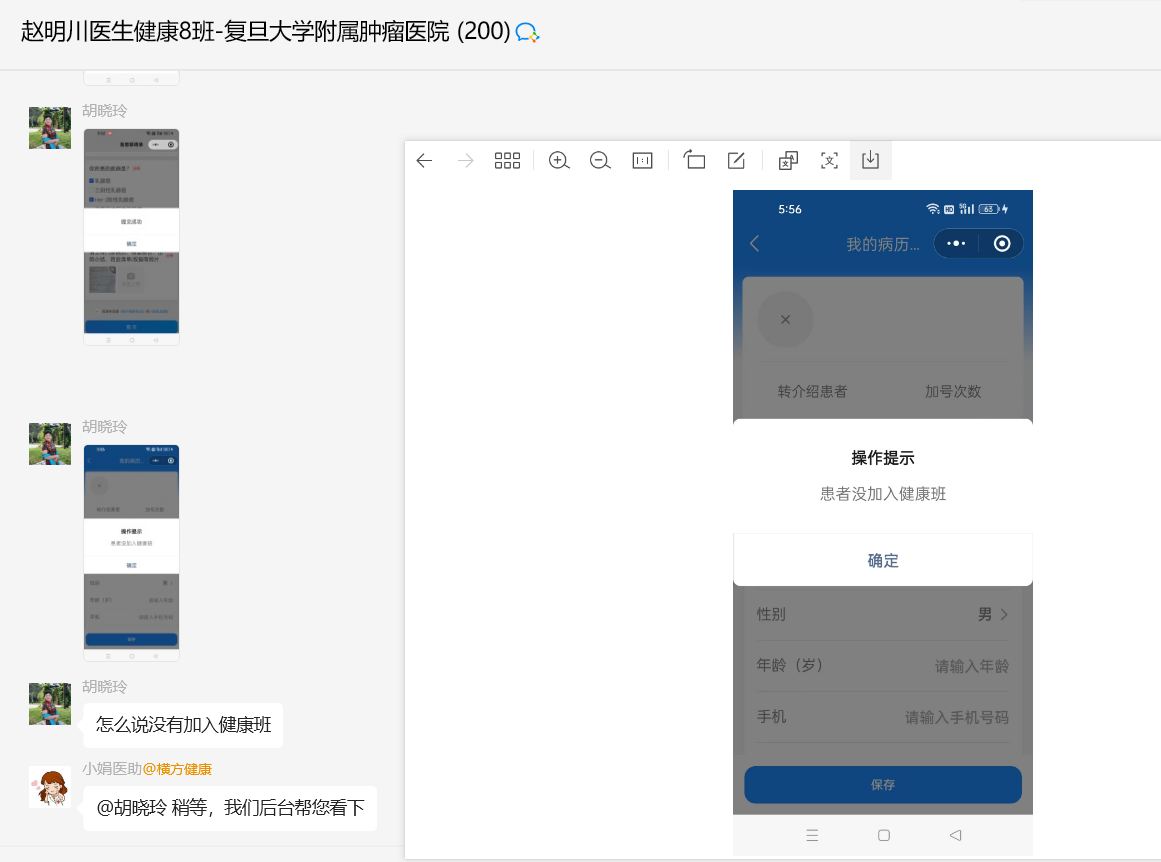Image resolution: width=1161 pixels, height=862 pixels.
Task: Edit the image with pencil icon
Action: tap(736, 161)
